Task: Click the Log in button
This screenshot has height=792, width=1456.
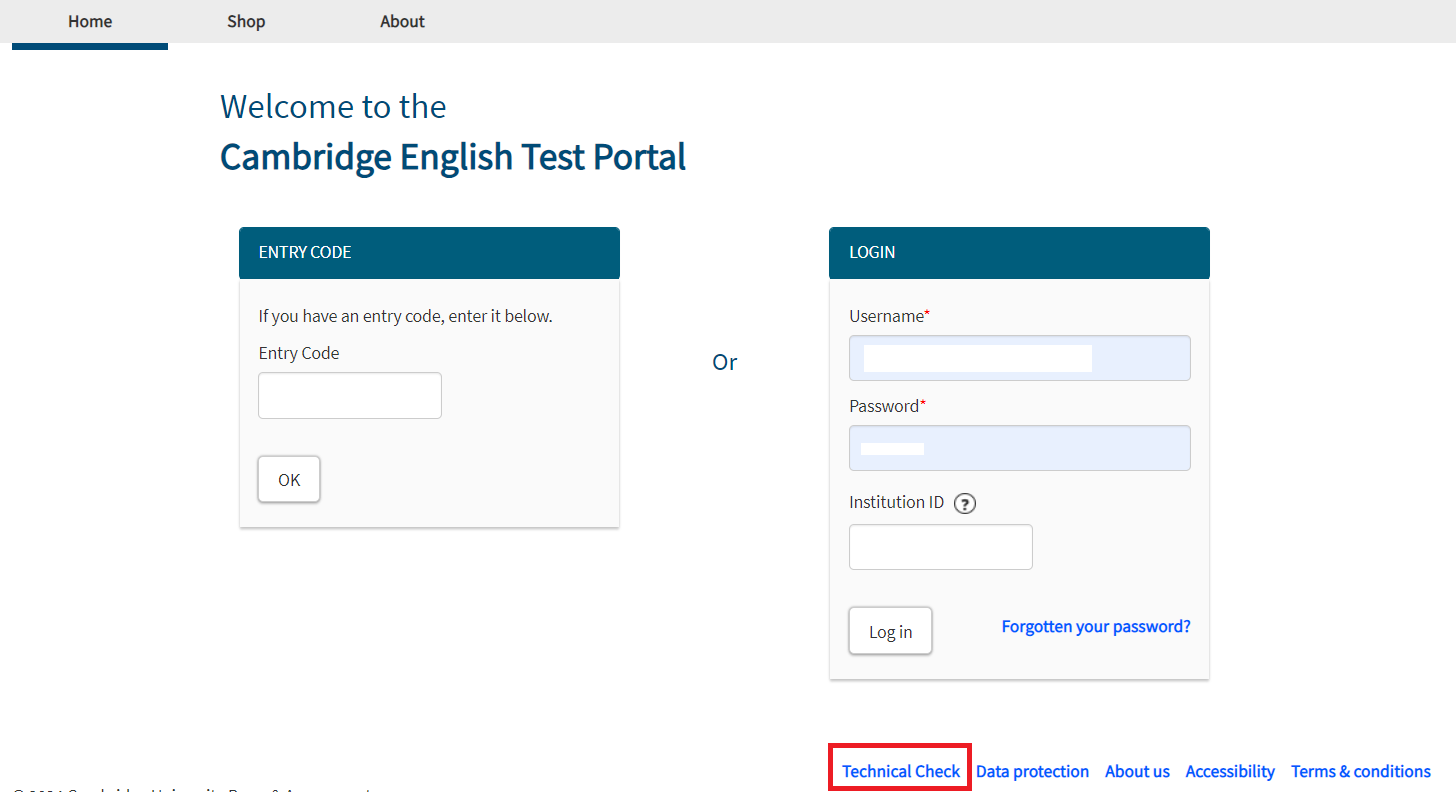Action: point(890,631)
